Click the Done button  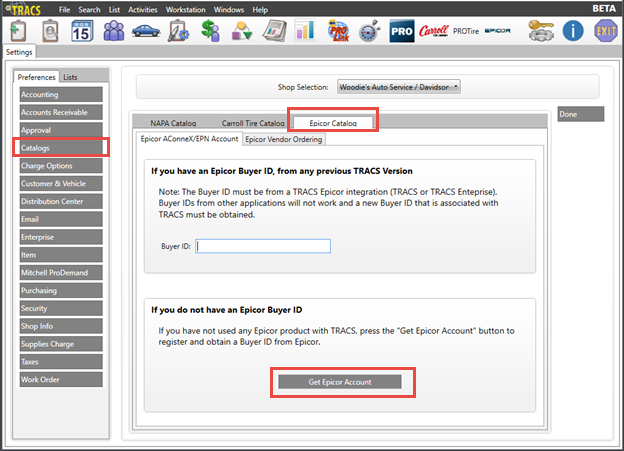[x=581, y=114]
